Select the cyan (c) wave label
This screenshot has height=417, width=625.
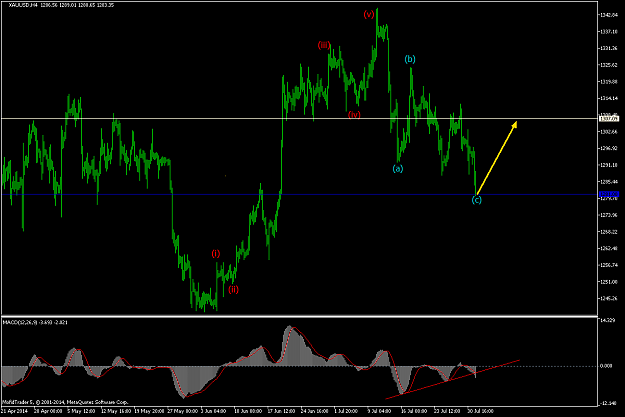click(477, 200)
